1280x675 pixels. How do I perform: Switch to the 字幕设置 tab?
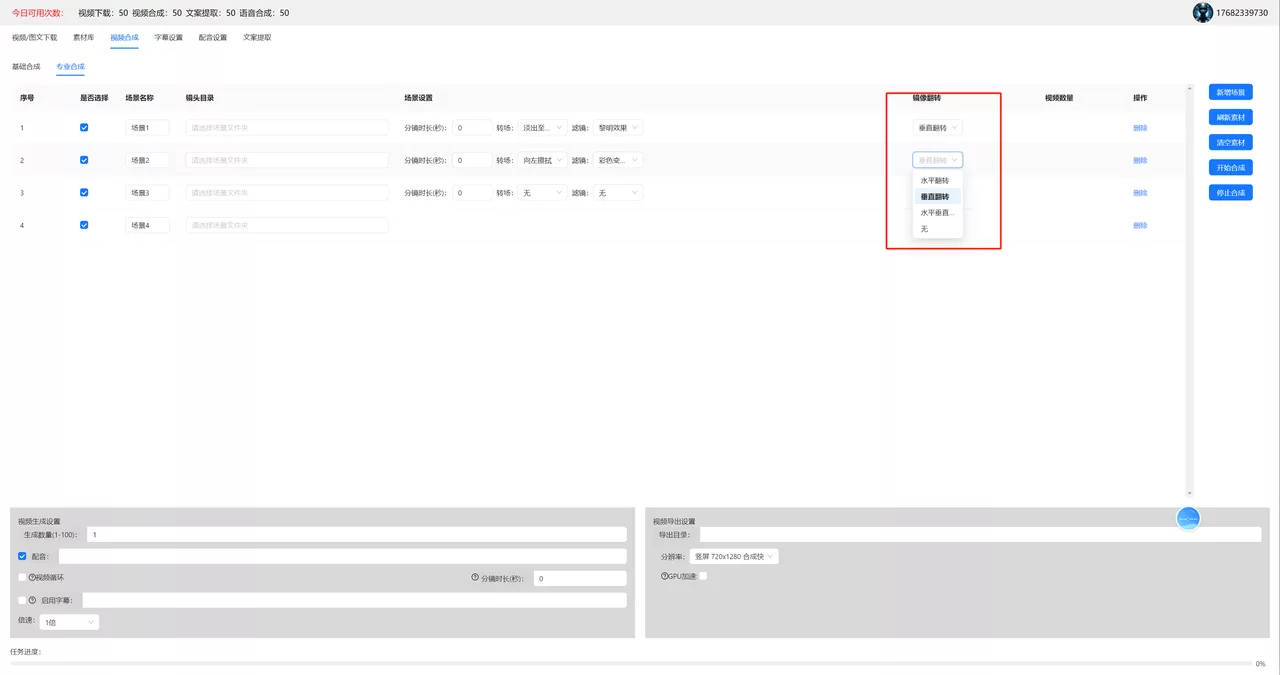[x=169, y=37]
